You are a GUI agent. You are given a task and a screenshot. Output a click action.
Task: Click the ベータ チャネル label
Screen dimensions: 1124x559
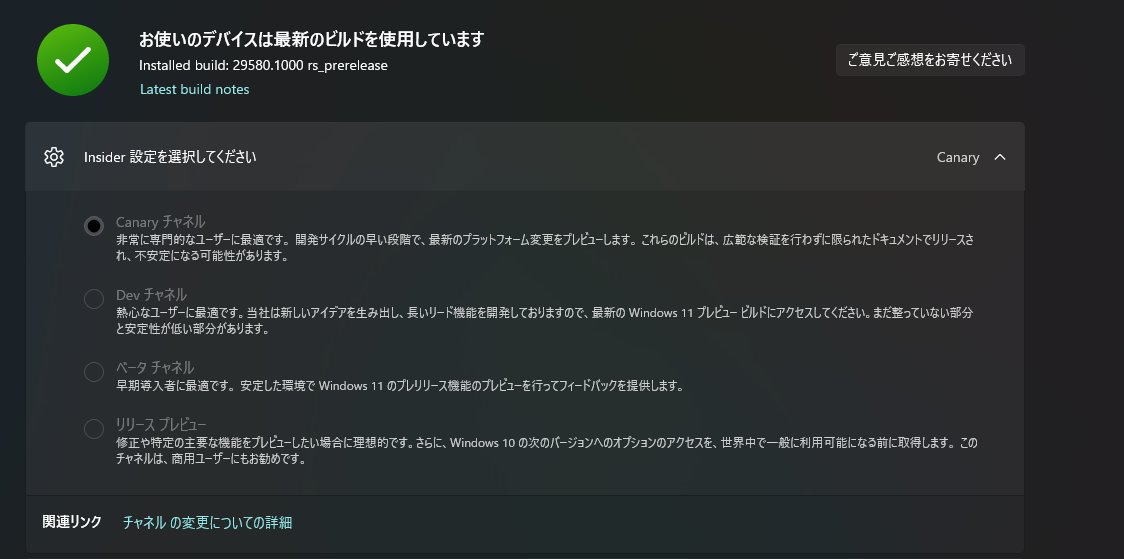pyautogui.click(x=155, y=368)
